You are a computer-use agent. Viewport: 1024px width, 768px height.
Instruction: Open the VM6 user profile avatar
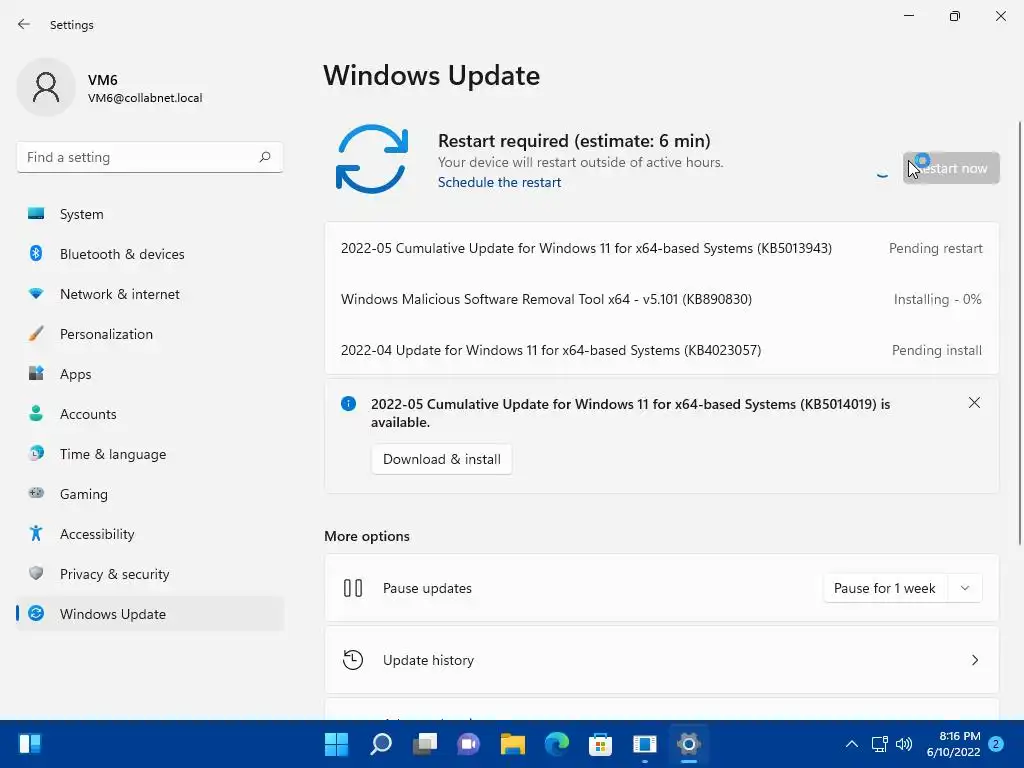[x=46, y=87]
